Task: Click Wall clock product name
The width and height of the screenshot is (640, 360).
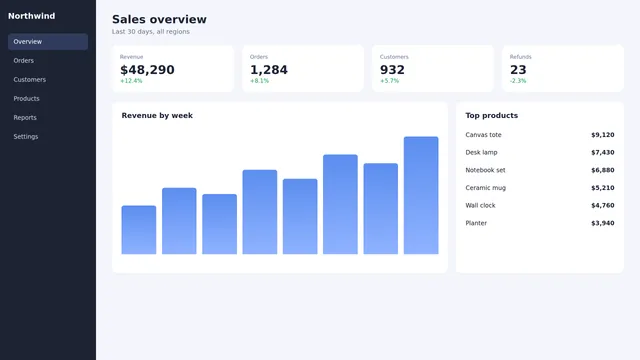Action: (x=480, y=205)
